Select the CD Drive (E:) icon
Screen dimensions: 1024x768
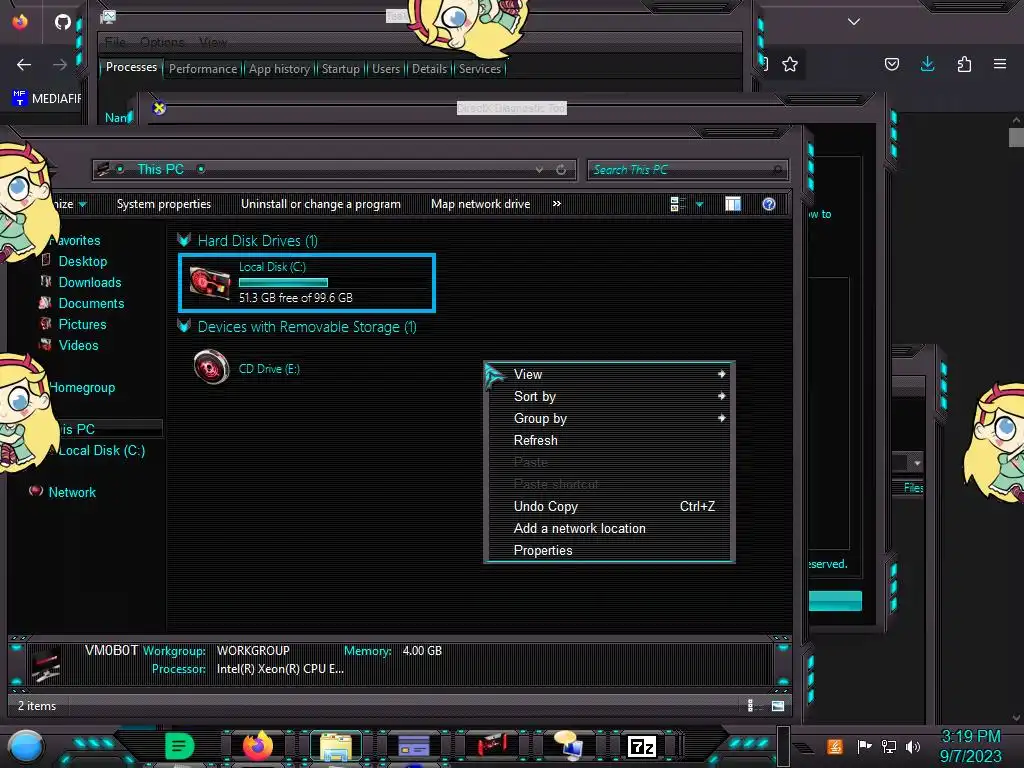point(212,367)
